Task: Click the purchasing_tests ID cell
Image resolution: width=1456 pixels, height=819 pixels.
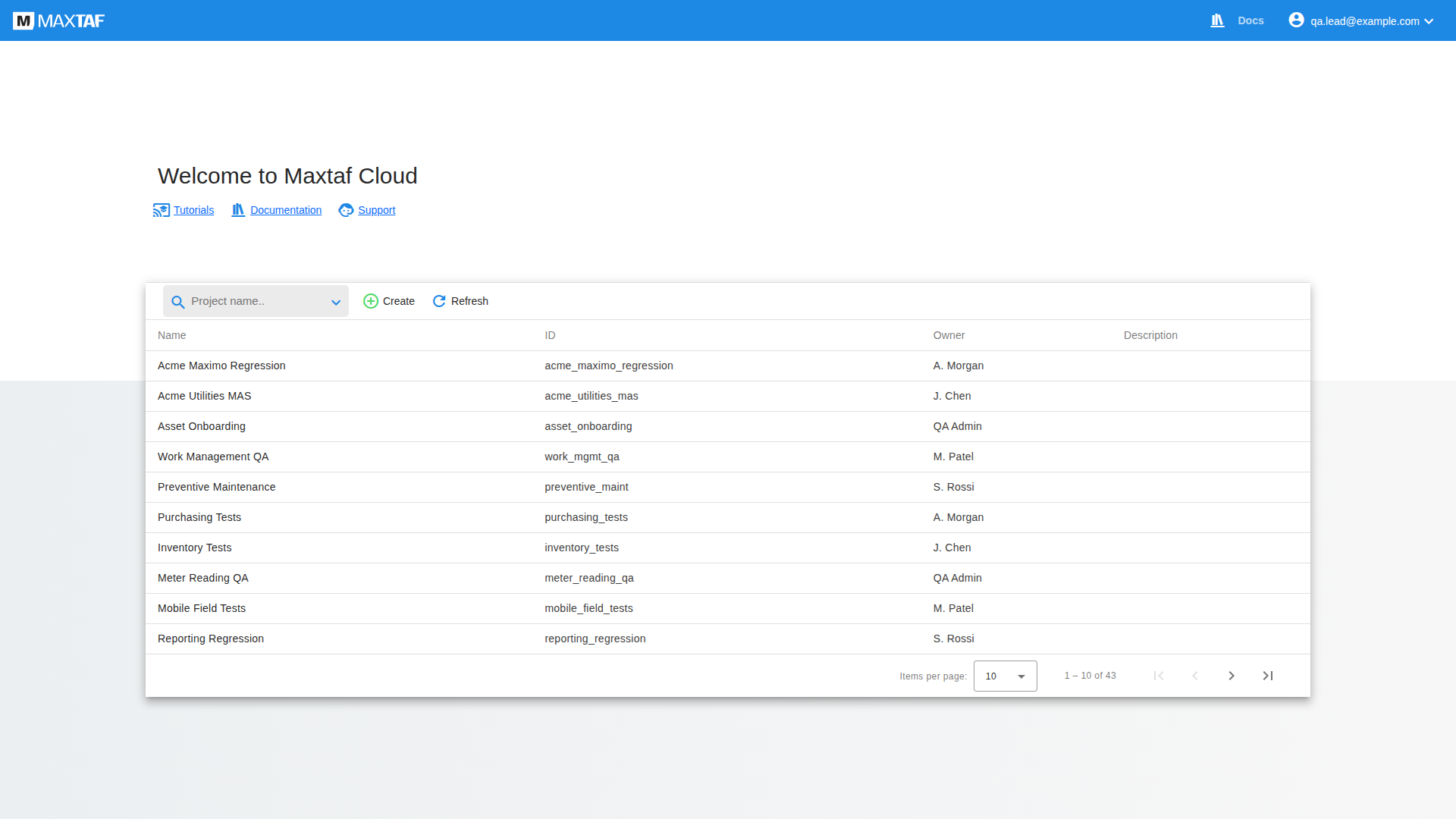Action: (586, 517)
